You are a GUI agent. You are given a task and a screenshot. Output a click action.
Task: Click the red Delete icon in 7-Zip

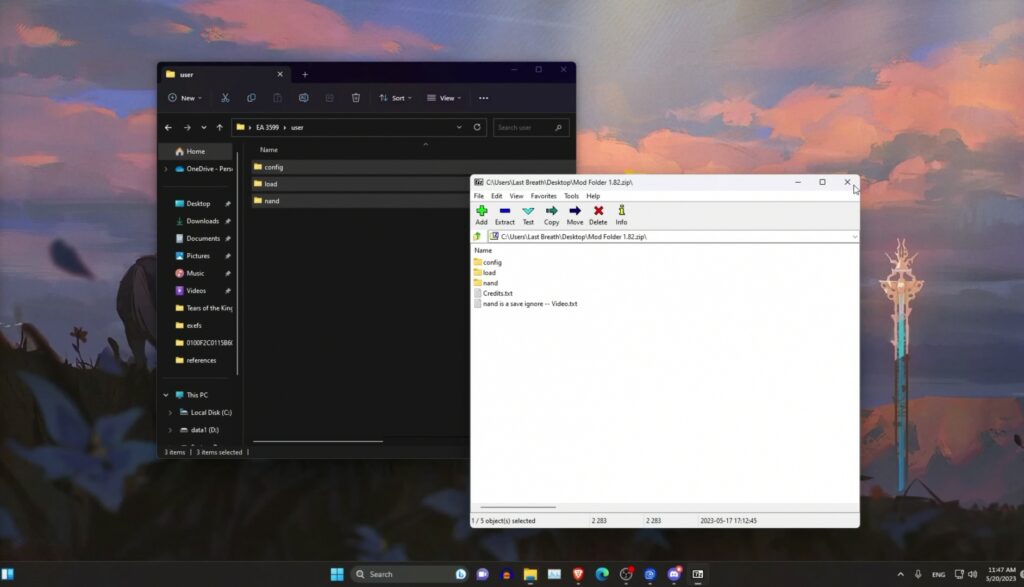pos(598,214)
